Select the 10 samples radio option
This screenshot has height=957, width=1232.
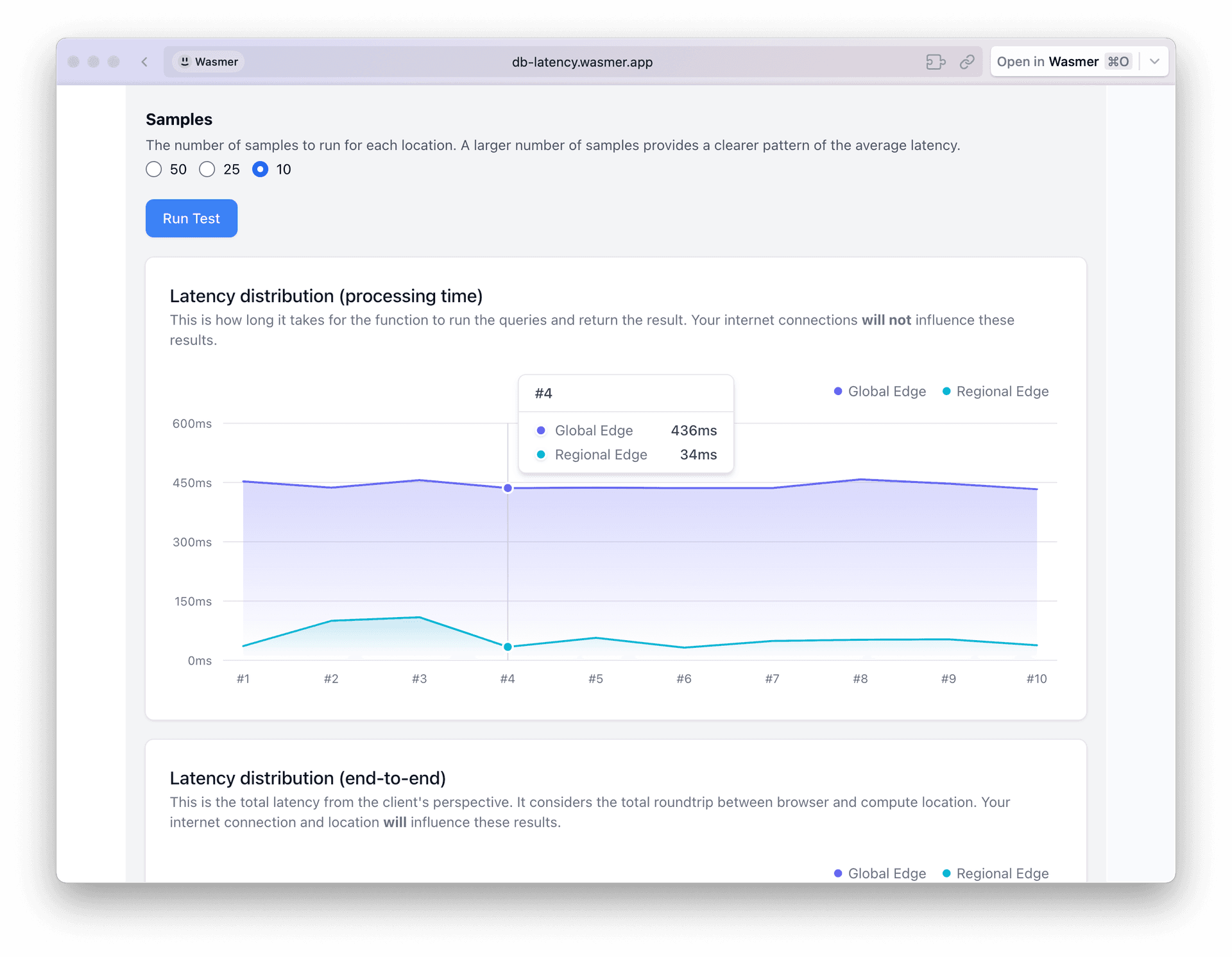coord(260,169)
